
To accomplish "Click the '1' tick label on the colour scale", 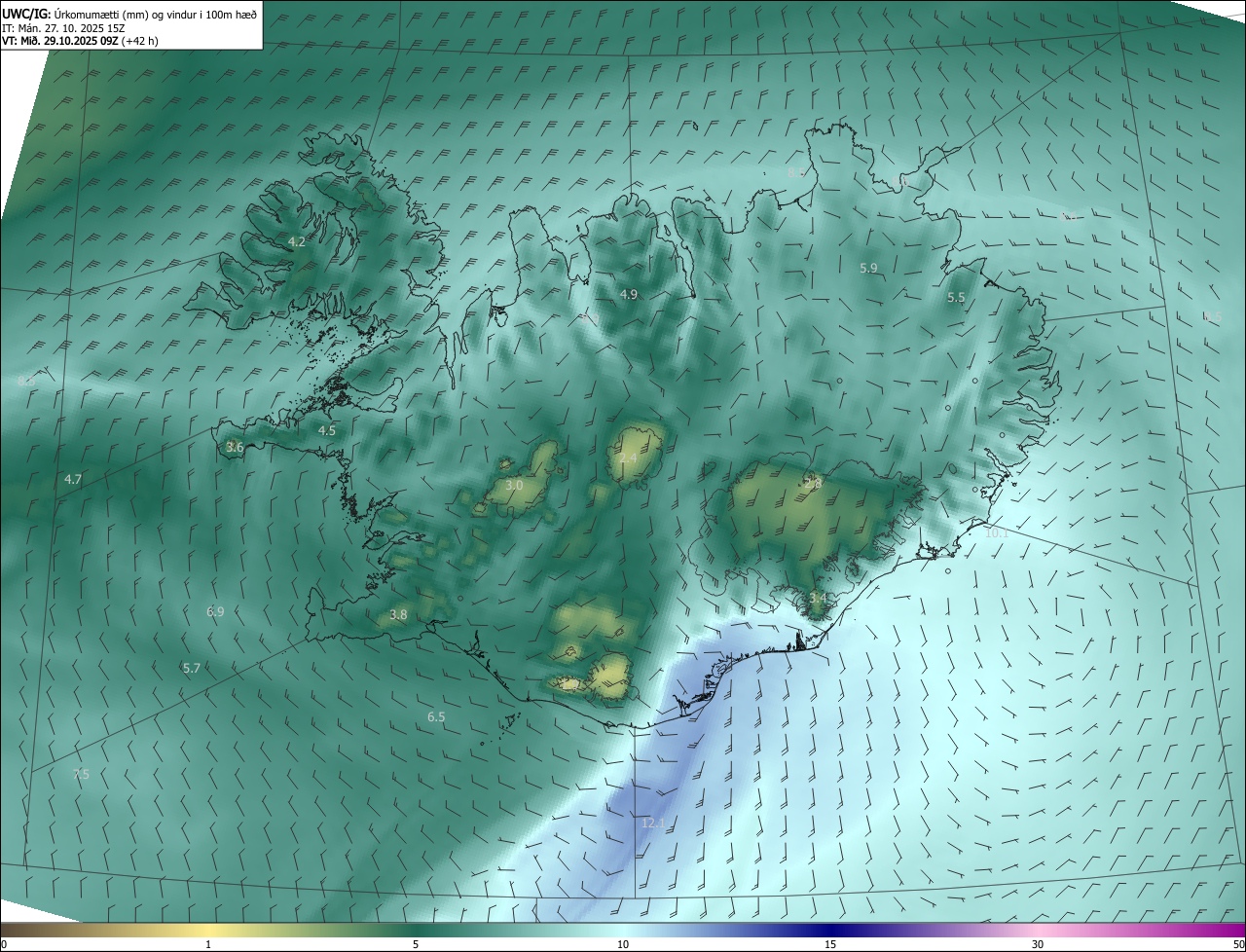I will click(x=208, y=944).
